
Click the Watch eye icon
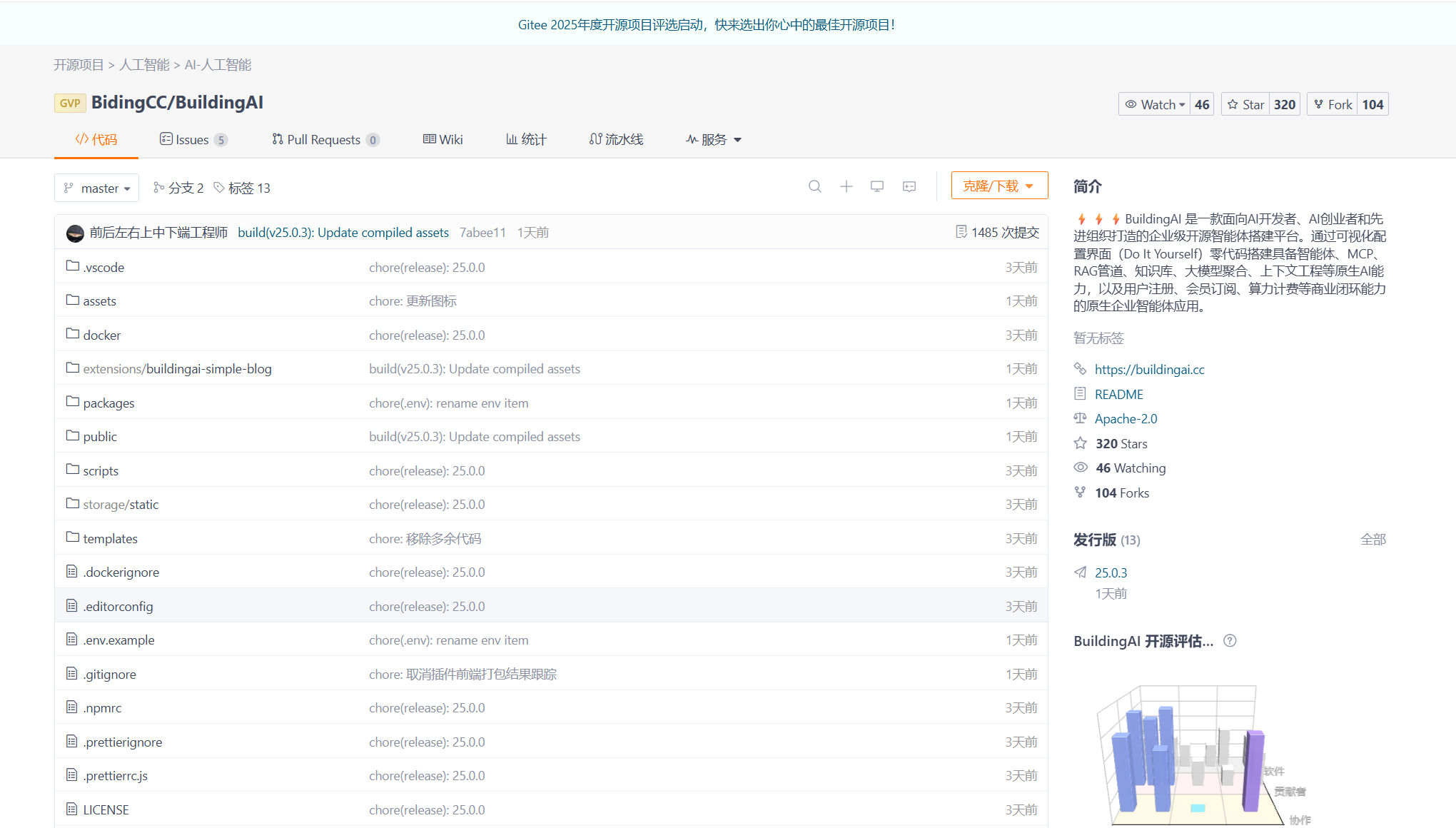pyautogui.click(x=1132, y=103)
